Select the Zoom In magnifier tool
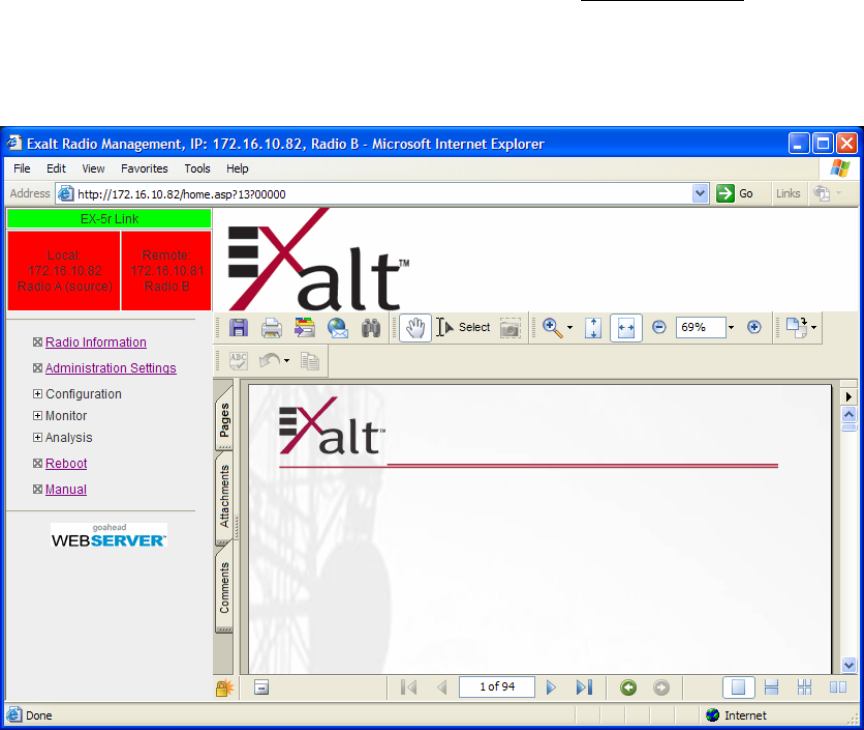The height and width of the screenshot is (730, 864). [x=552, y=328]
